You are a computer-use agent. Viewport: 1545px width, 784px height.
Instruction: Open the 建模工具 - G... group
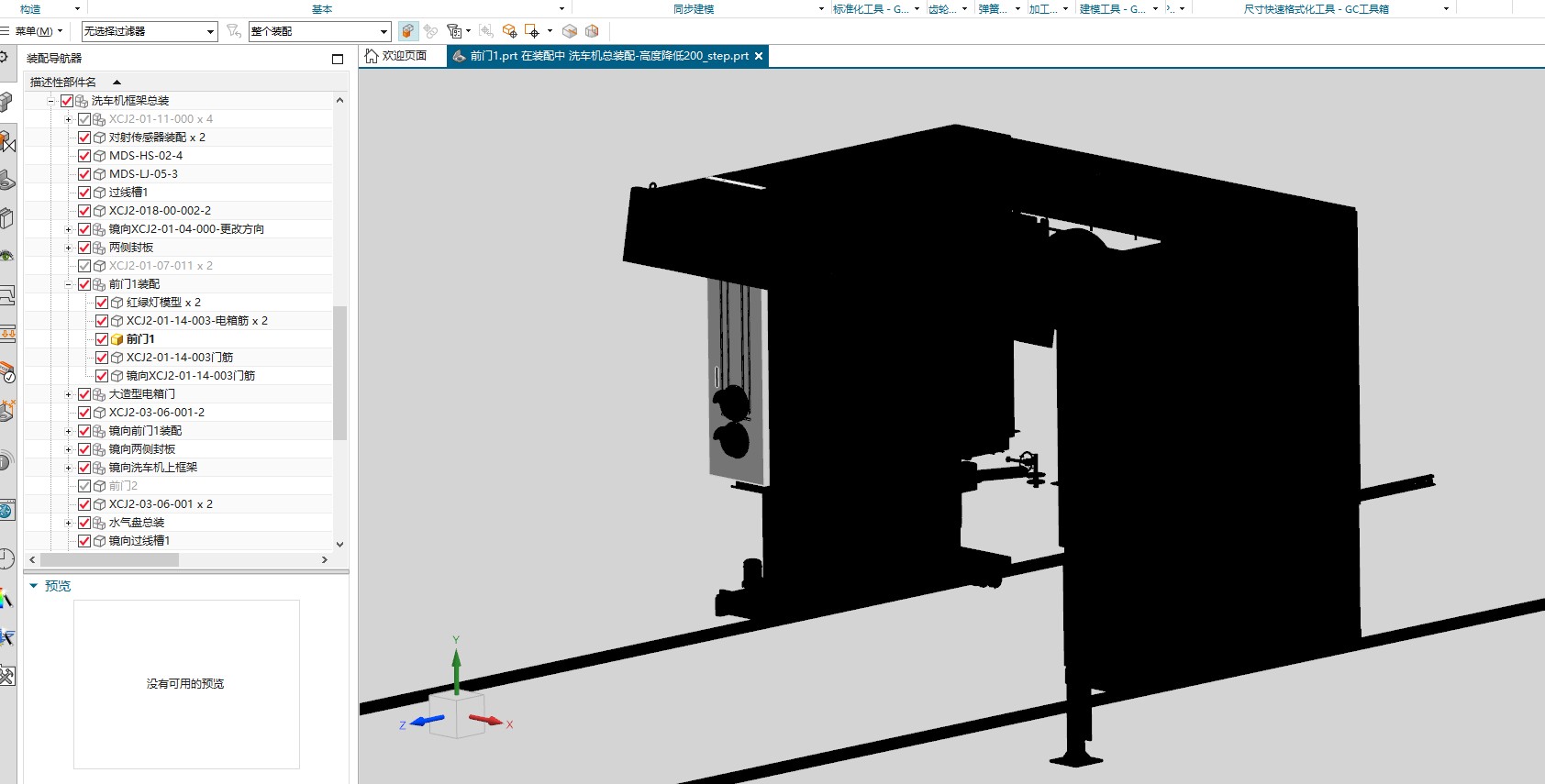pos(1118,9)
